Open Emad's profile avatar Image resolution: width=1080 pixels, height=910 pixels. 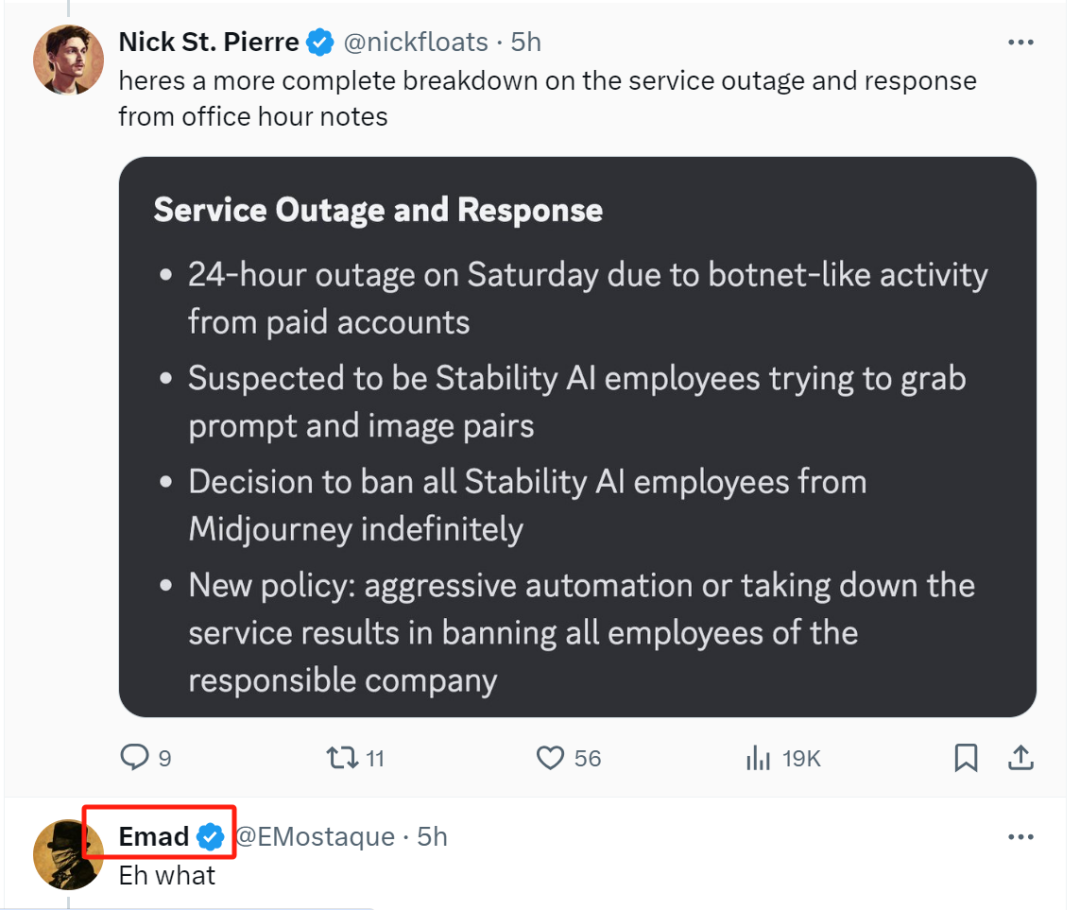tap(69, 854)
